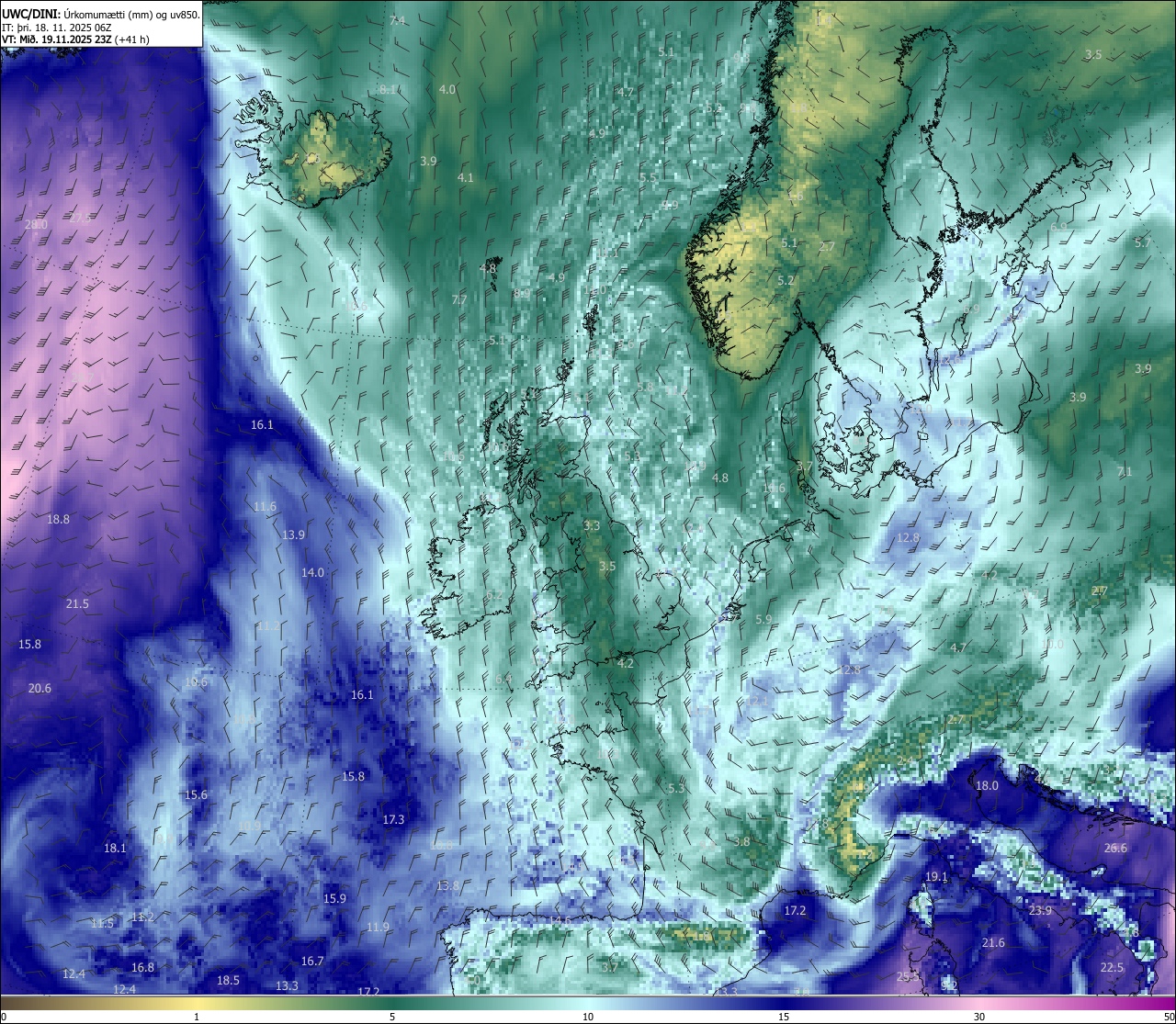The image size is (1176, 1024).
Task: Click the 16.8 value label
Action: click(142, 967)
